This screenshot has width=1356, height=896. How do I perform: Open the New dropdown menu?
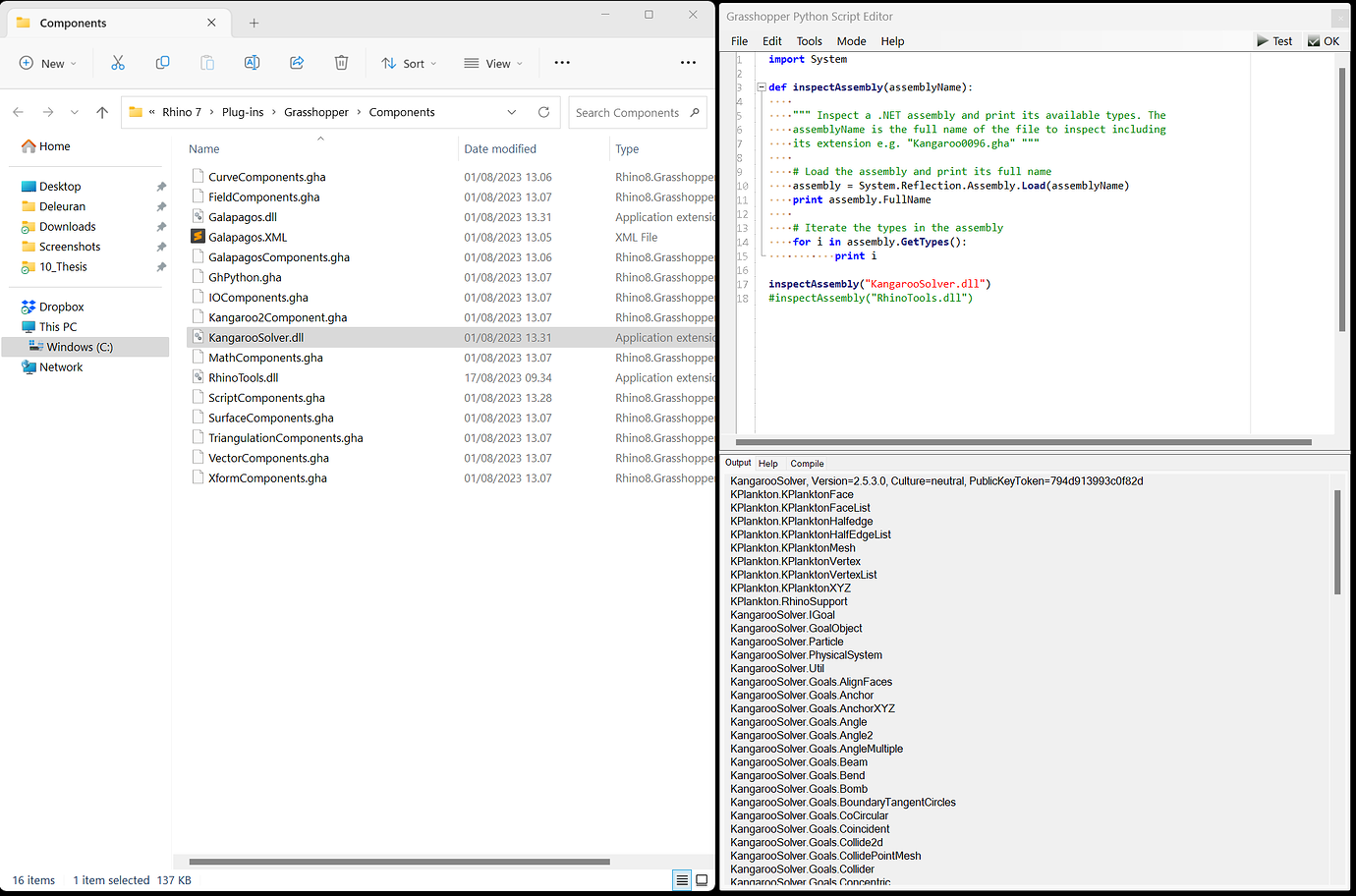click(x=47, y=63)
